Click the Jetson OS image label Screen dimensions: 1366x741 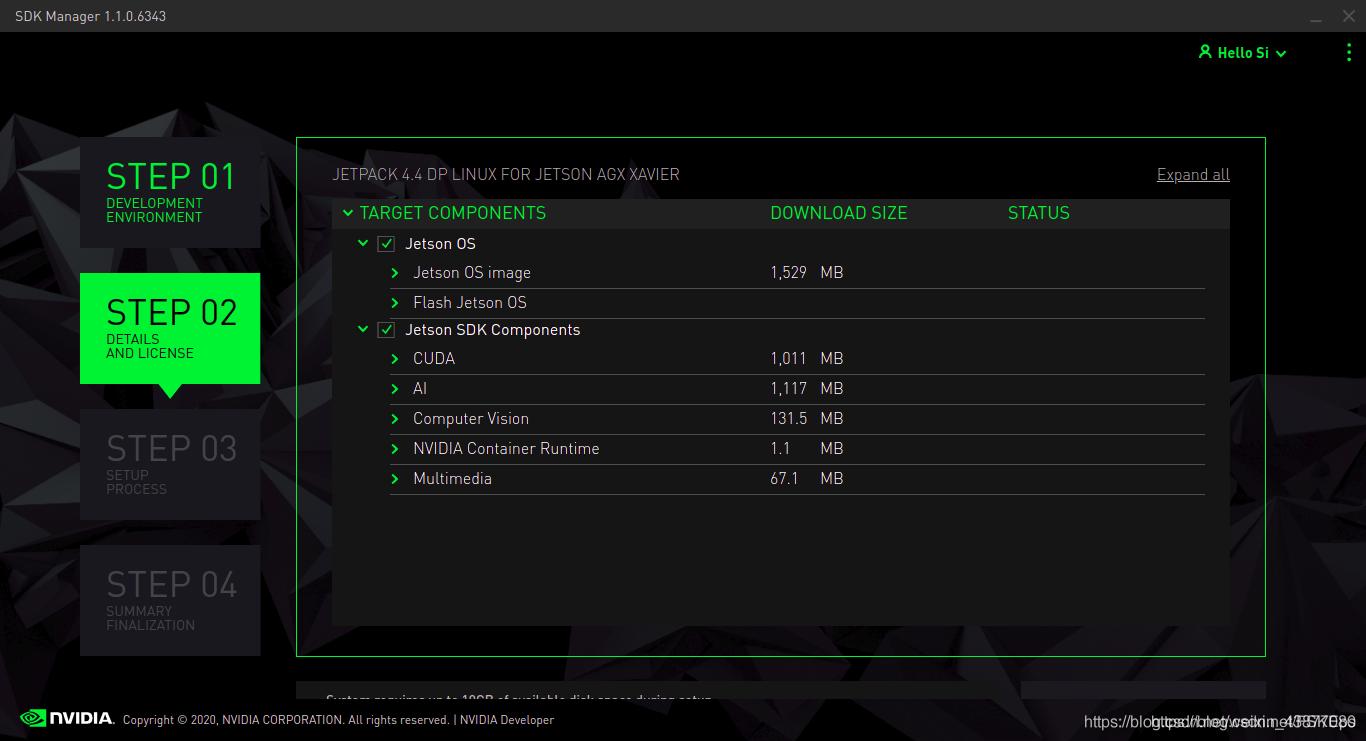(472, 273)
